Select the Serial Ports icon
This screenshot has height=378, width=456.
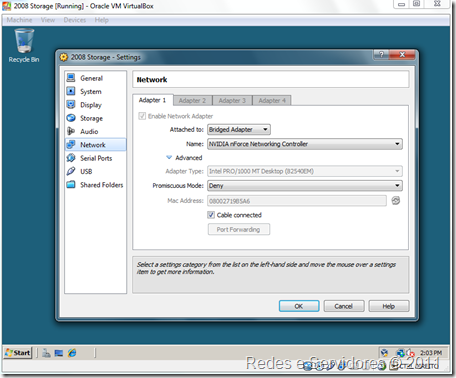pos(71,158)
